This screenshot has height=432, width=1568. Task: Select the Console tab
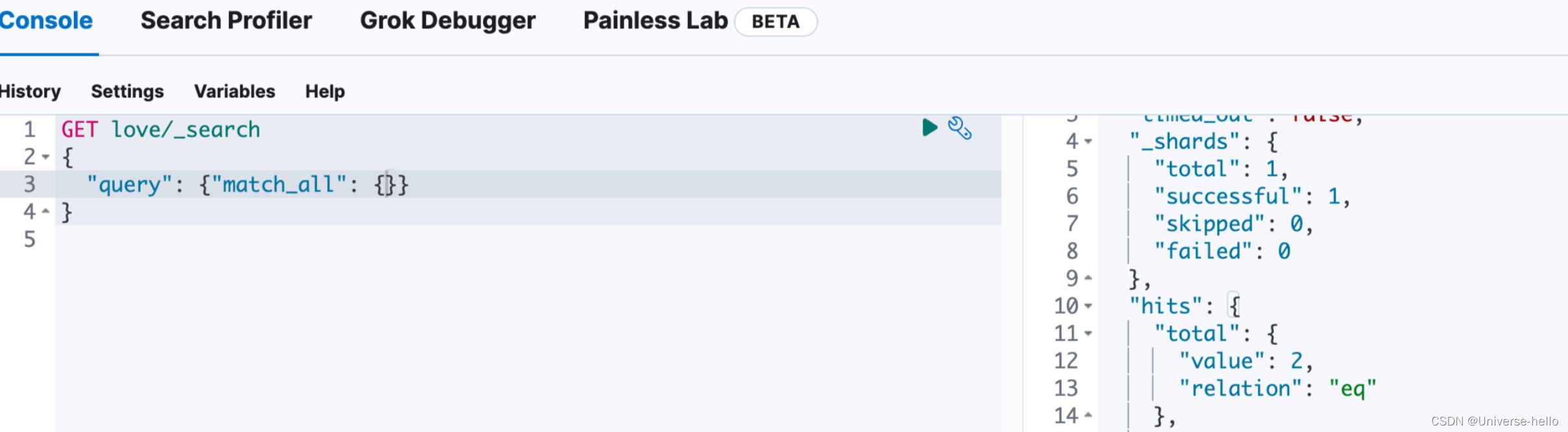point(46,21)
